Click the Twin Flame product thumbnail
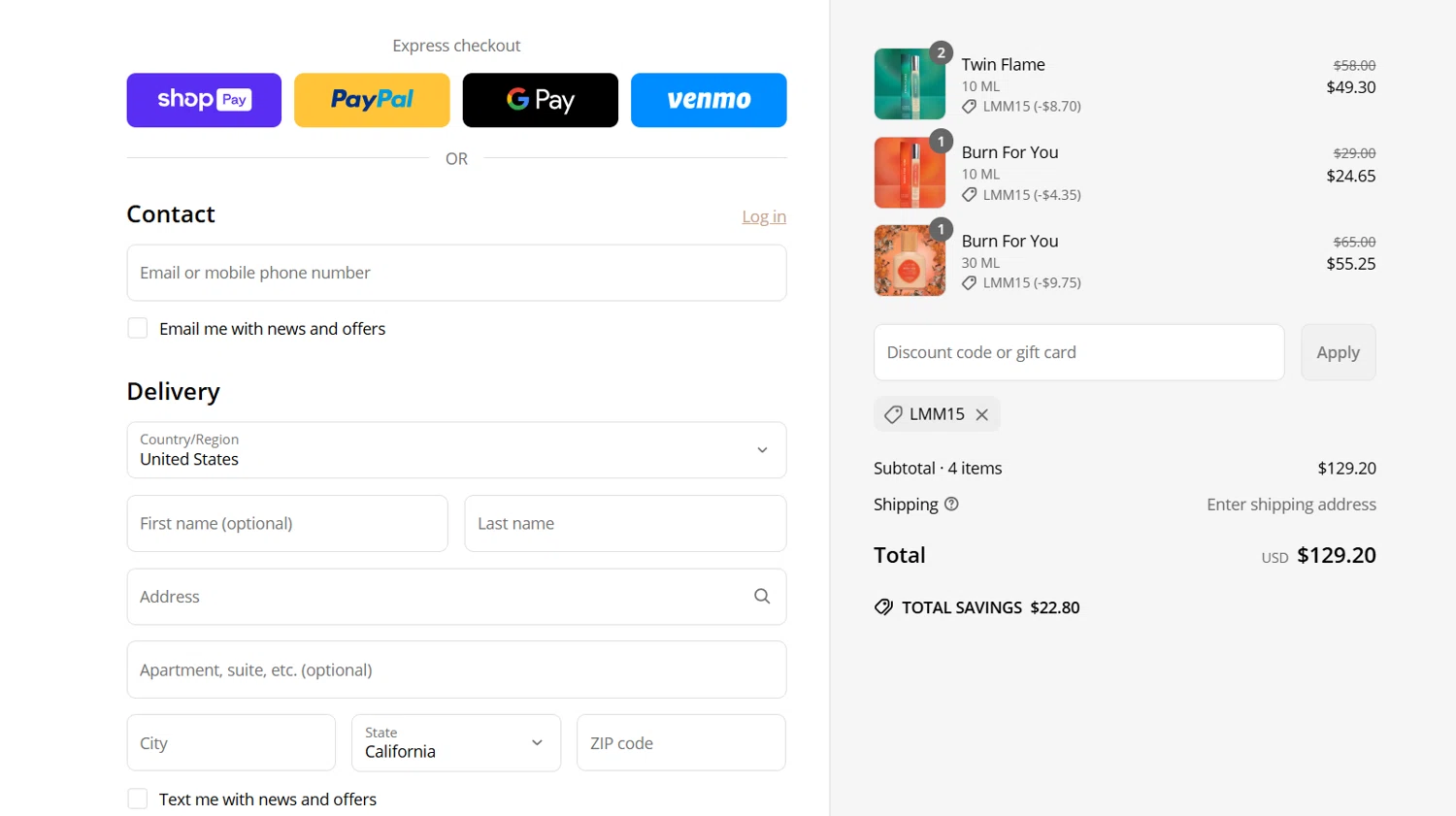Screen dimensions: 1456x816 (x=910, y=84)
